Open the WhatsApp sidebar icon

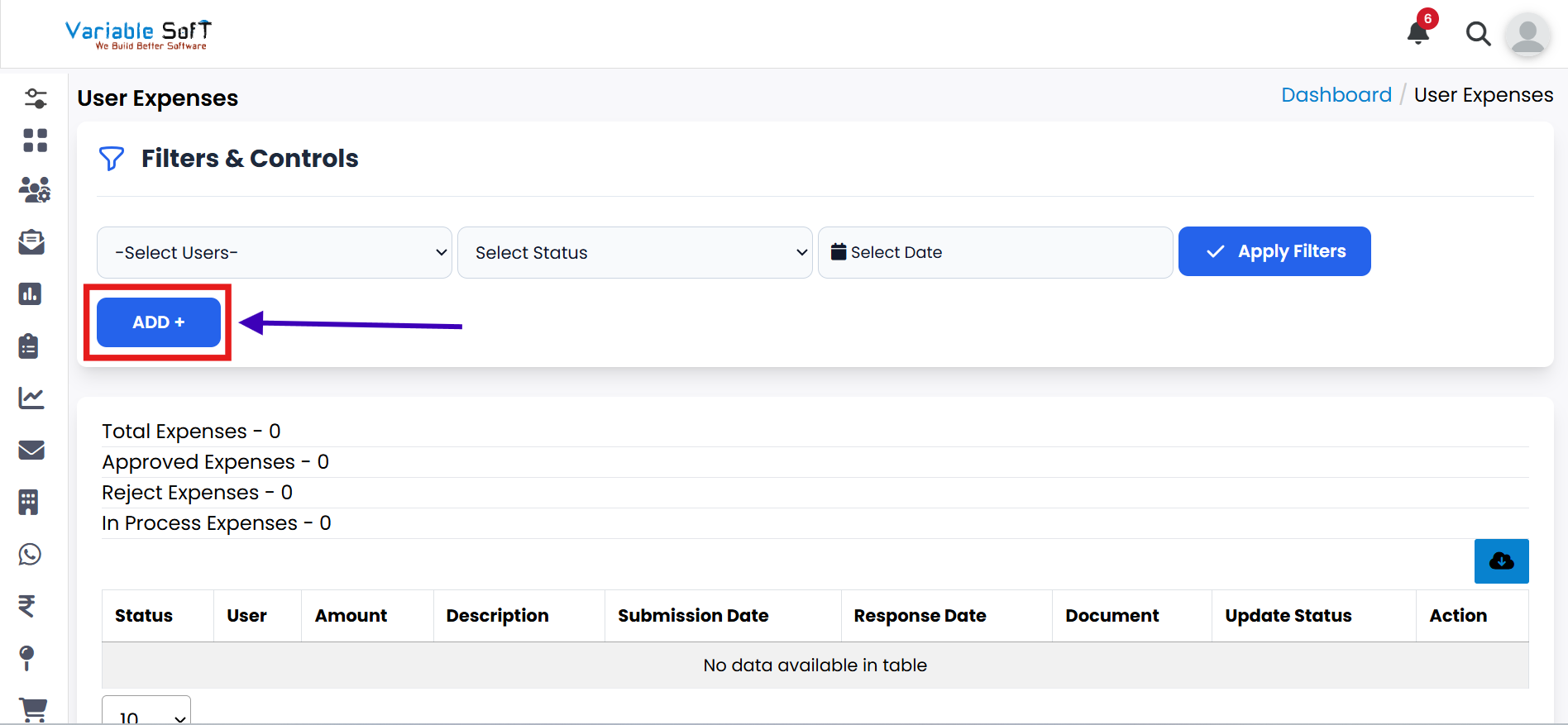coord(31,554)
